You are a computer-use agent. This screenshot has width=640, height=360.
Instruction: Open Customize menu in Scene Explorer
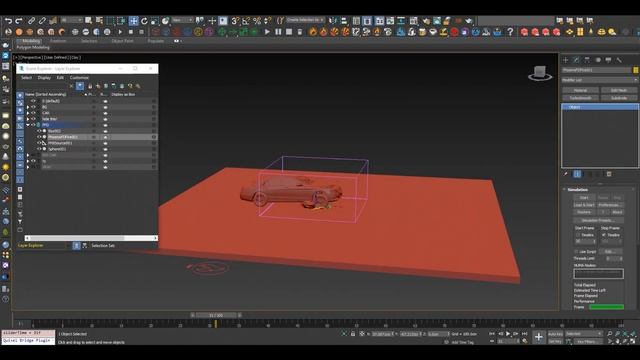coord(79,78)
